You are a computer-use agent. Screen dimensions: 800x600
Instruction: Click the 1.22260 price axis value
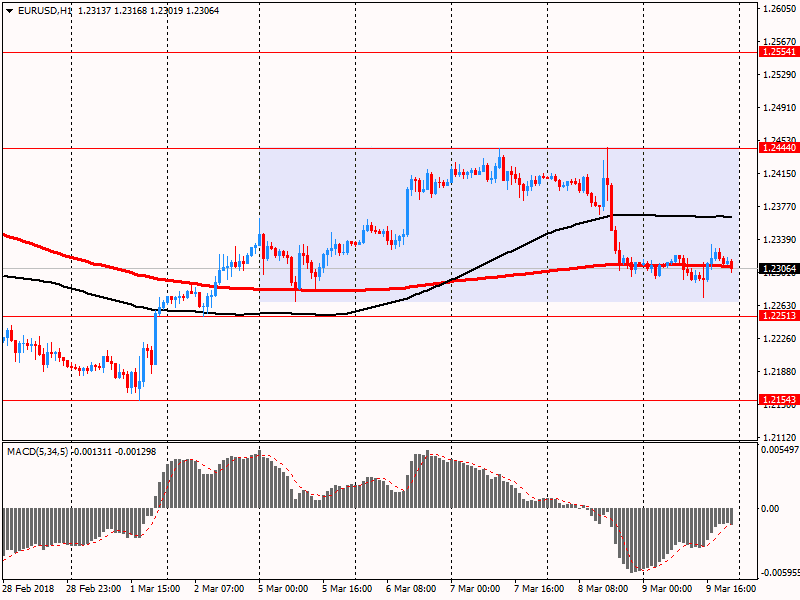click(x=779, y=339)
